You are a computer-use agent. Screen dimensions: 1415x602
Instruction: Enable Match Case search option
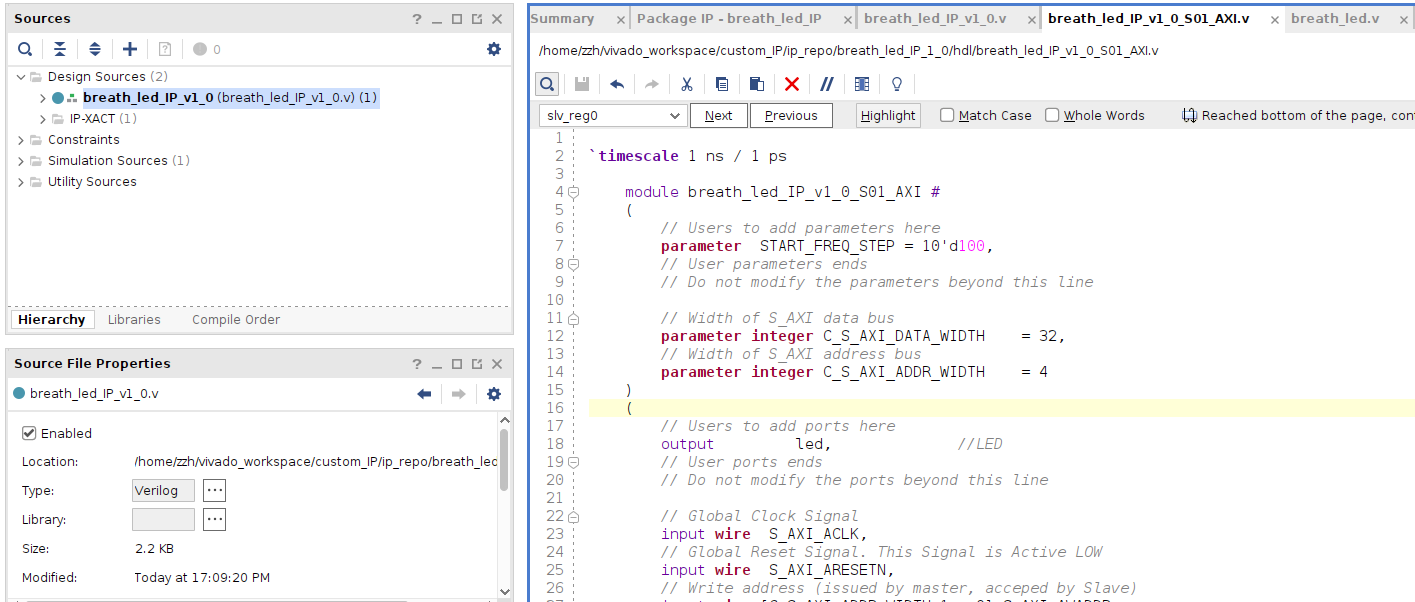click(947, 115)
